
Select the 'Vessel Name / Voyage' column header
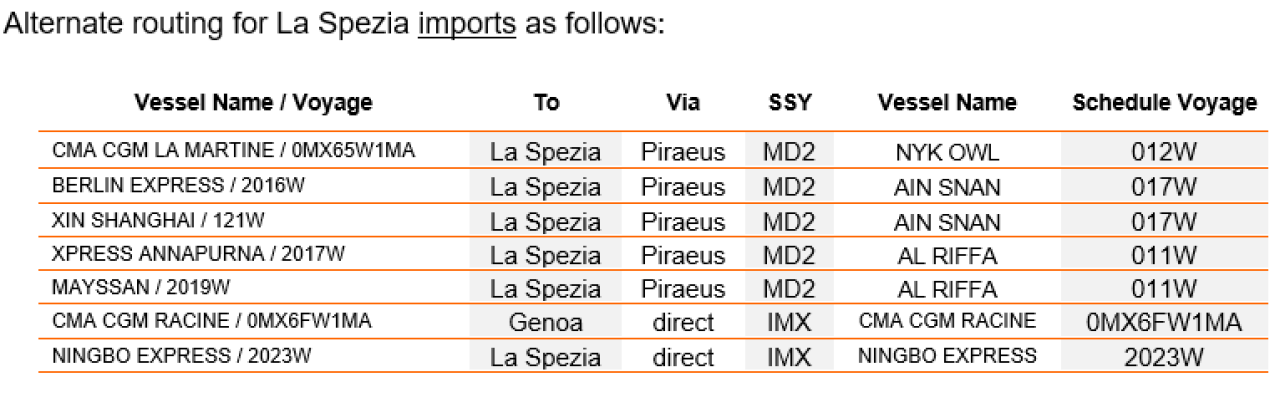tap(253, 102)
